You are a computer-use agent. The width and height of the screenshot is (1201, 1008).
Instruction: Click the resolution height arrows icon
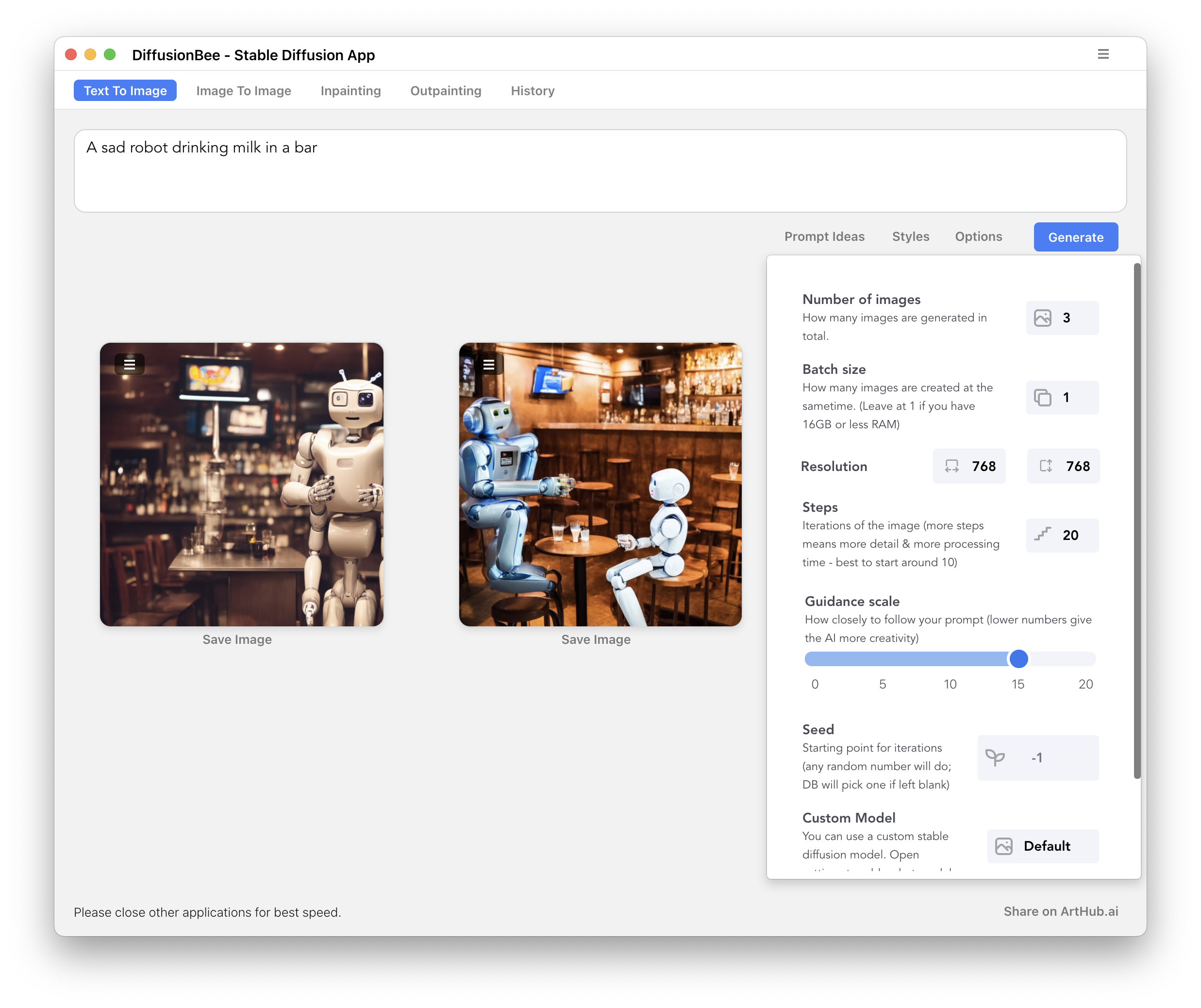click(x=1046, y=466)
